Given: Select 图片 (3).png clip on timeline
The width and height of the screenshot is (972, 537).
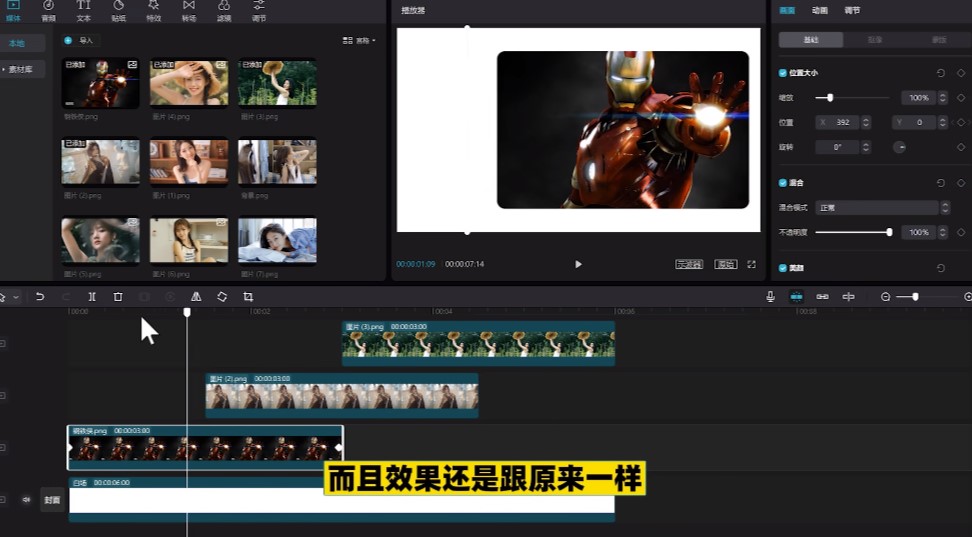Looking at the screenshot, I should [479, 343].
